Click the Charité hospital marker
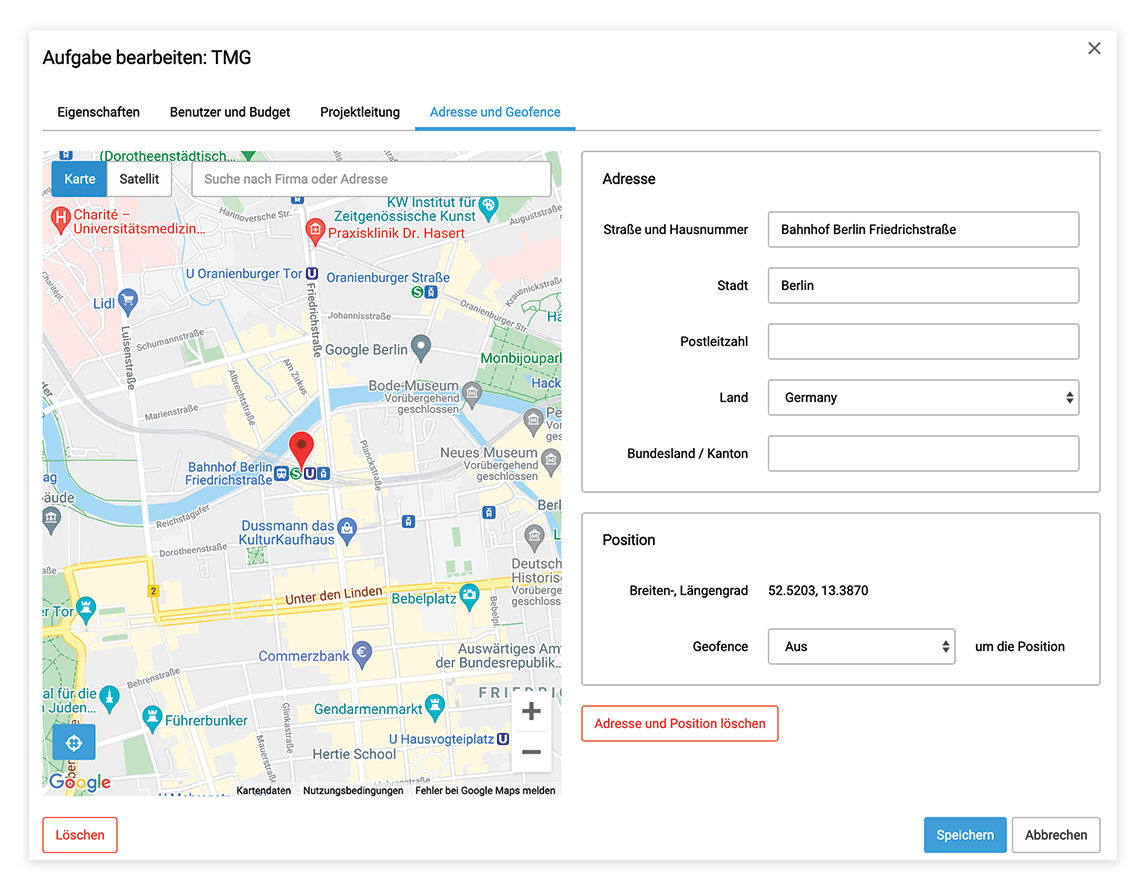This screenshot has width=1147, height=890. click(61, 219)
